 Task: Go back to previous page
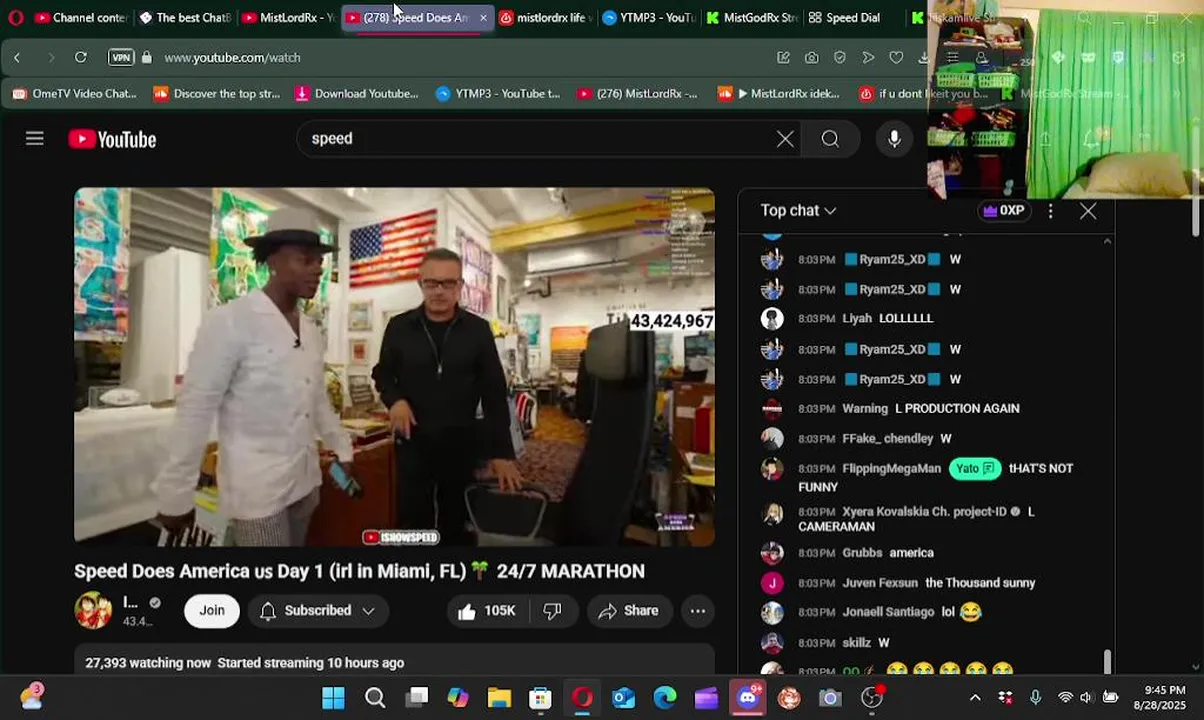pos(17,58)
